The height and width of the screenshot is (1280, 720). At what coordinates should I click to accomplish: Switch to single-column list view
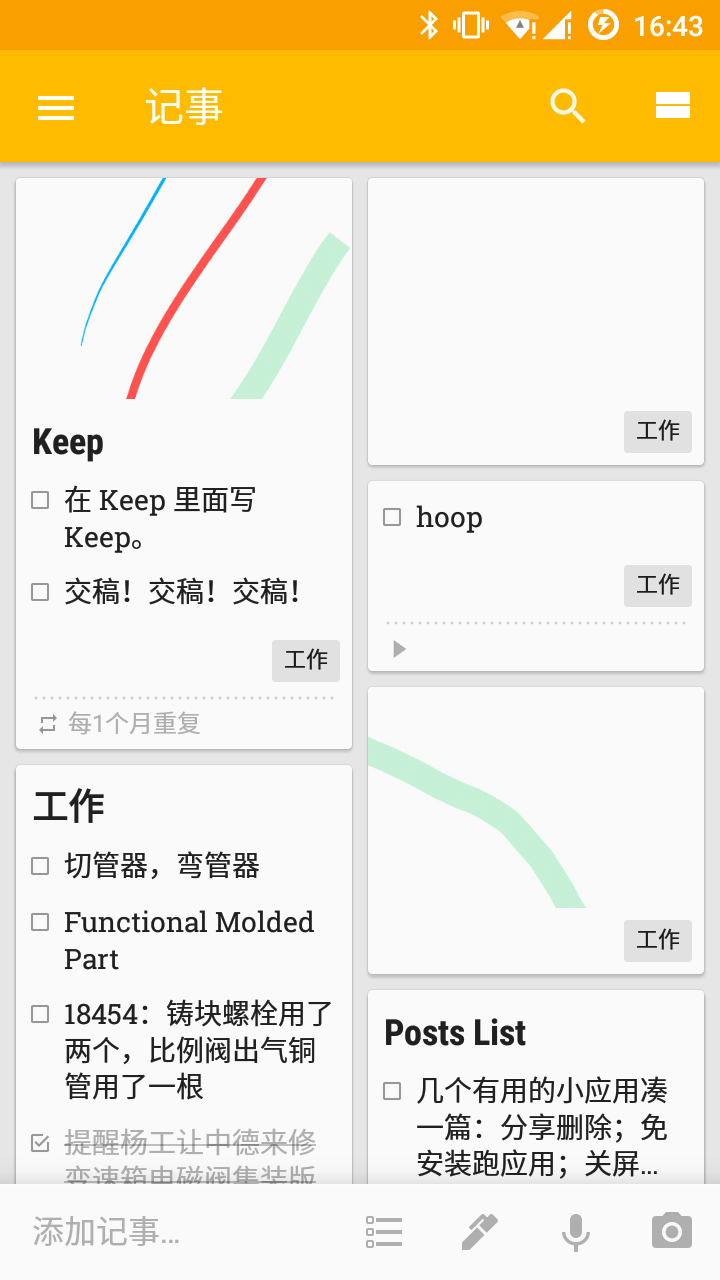click(x=673, y=106)
